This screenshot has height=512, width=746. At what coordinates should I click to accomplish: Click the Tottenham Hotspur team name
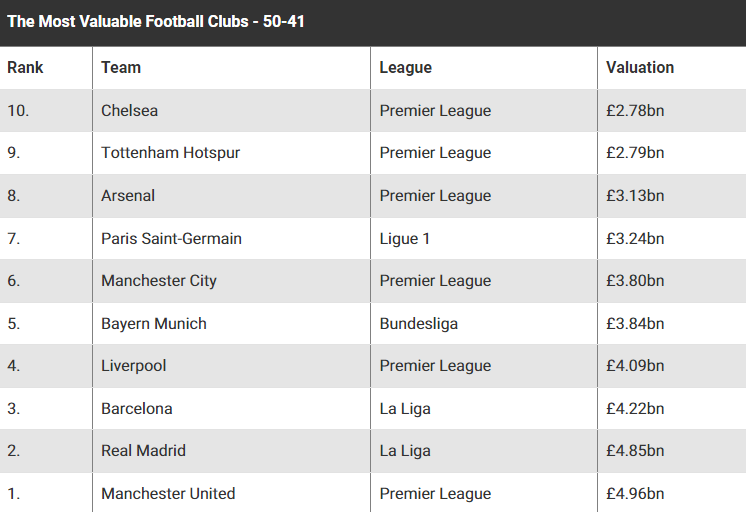coord(170,153)
